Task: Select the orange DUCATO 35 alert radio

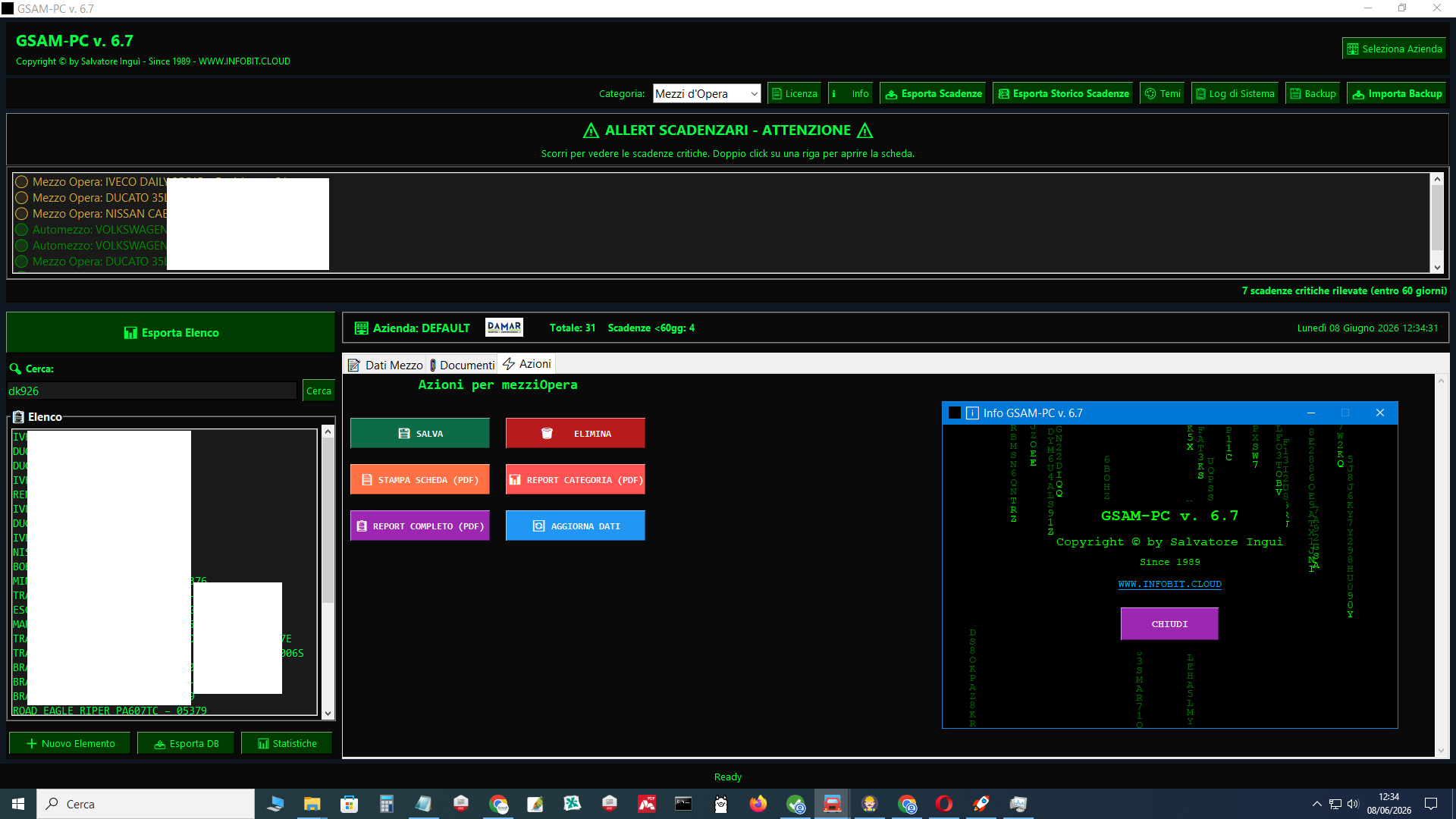Action: pos(22,198)
